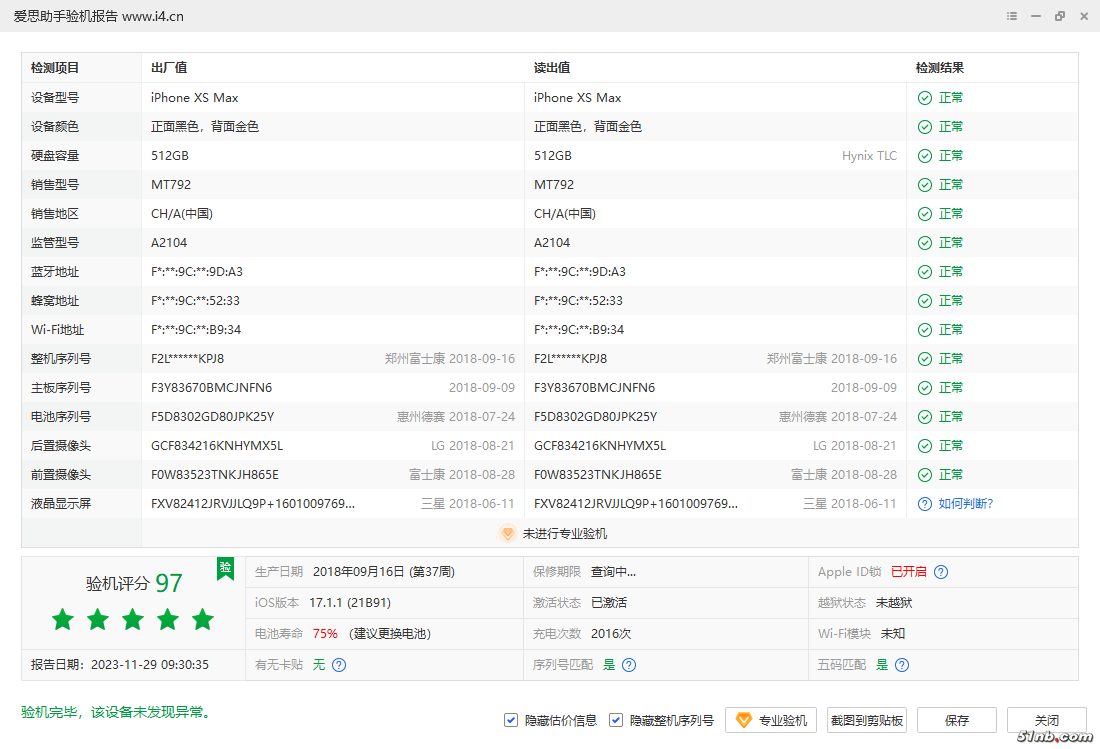Open the title bar menu list icon
The image size is (1100, 749).
point(1012,16)
